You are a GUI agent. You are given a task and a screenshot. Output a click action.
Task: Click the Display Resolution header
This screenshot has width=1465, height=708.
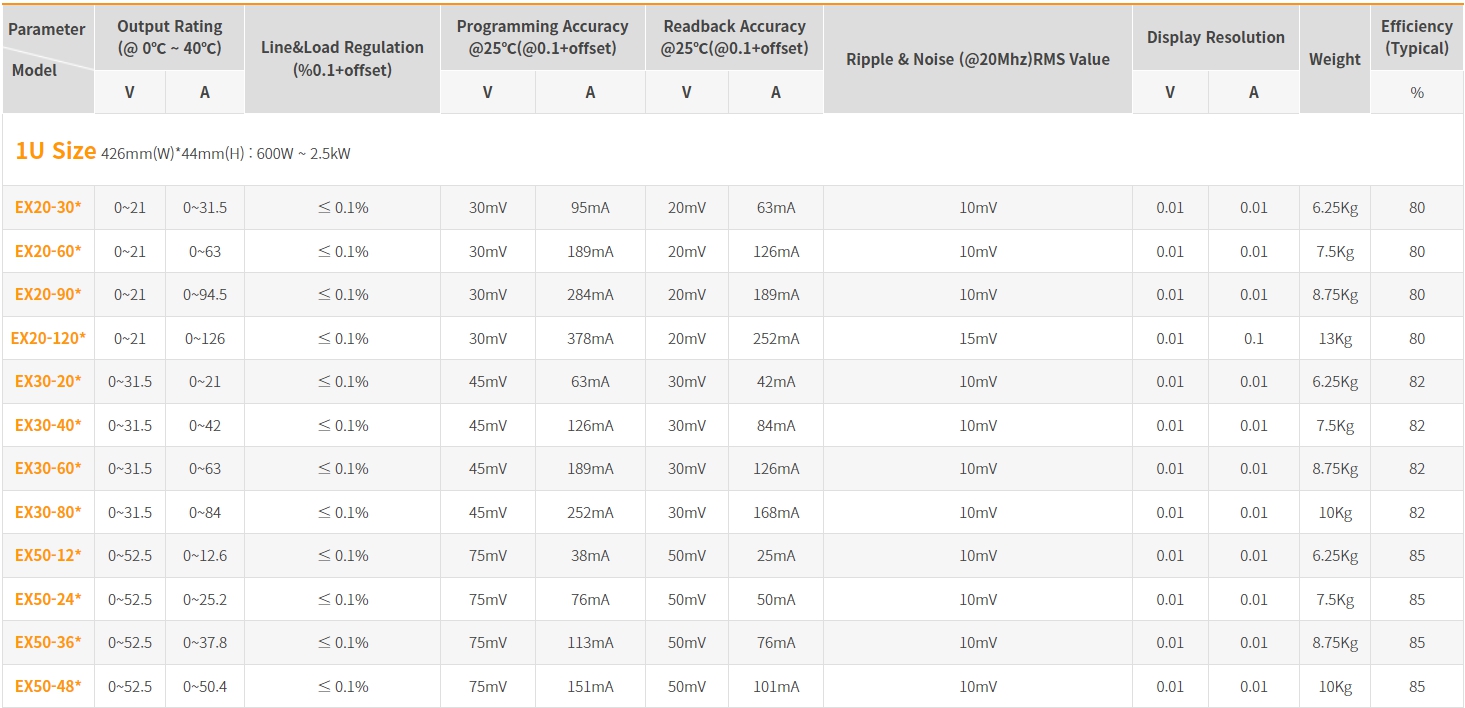click(x=1215, y=37)
